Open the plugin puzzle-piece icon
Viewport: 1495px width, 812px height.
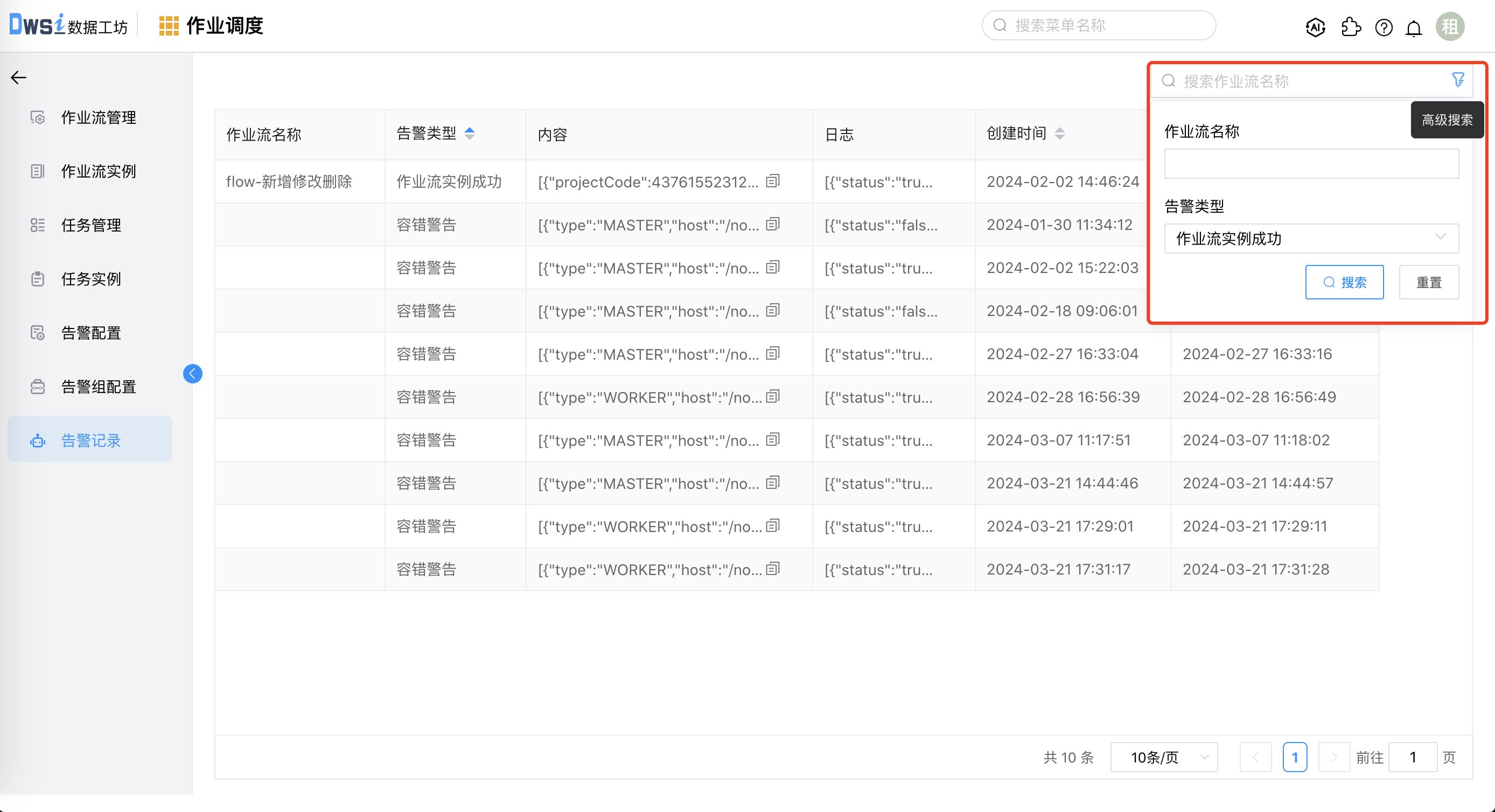click(x=1351, y=27)
